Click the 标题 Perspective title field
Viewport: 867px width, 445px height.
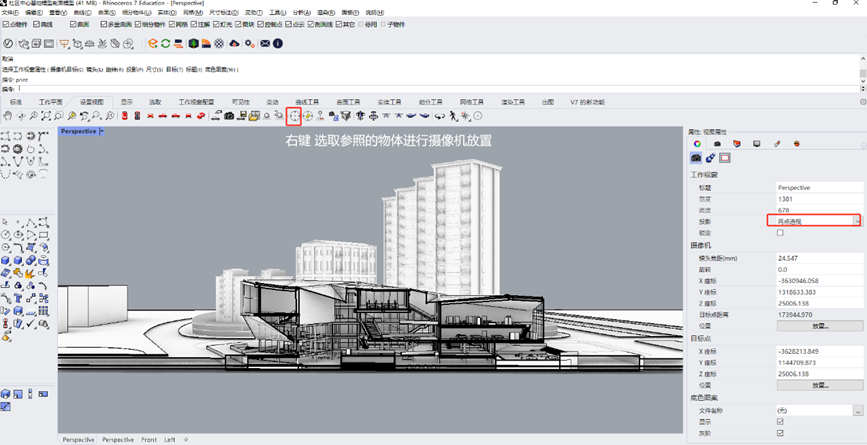tap(819, 187)
